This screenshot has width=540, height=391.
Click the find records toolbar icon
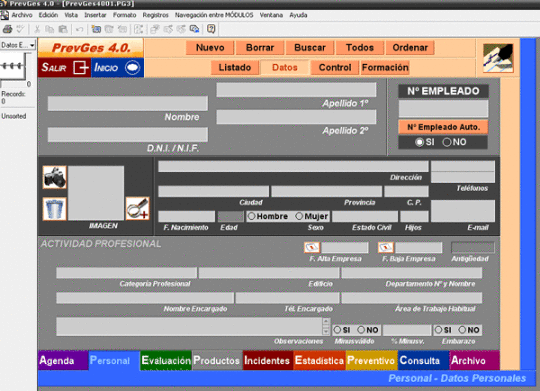click(195, 29)
